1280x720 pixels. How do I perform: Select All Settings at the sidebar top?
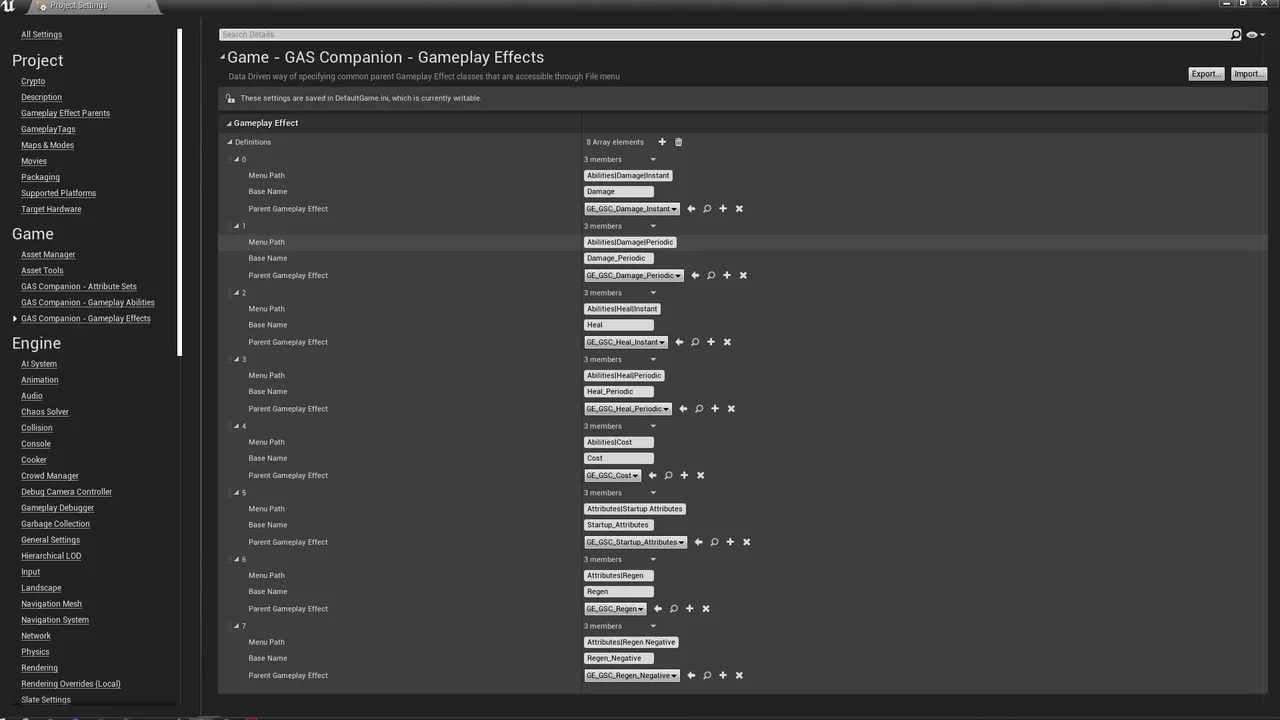point(41,34)
